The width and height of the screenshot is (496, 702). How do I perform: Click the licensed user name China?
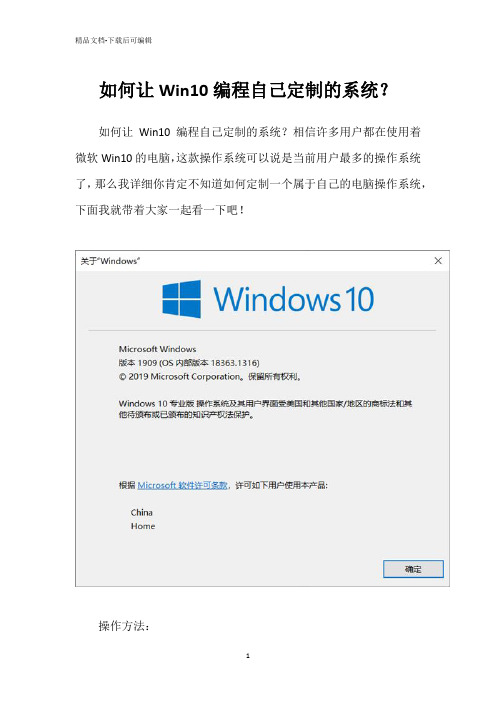(x=141, y=513)
